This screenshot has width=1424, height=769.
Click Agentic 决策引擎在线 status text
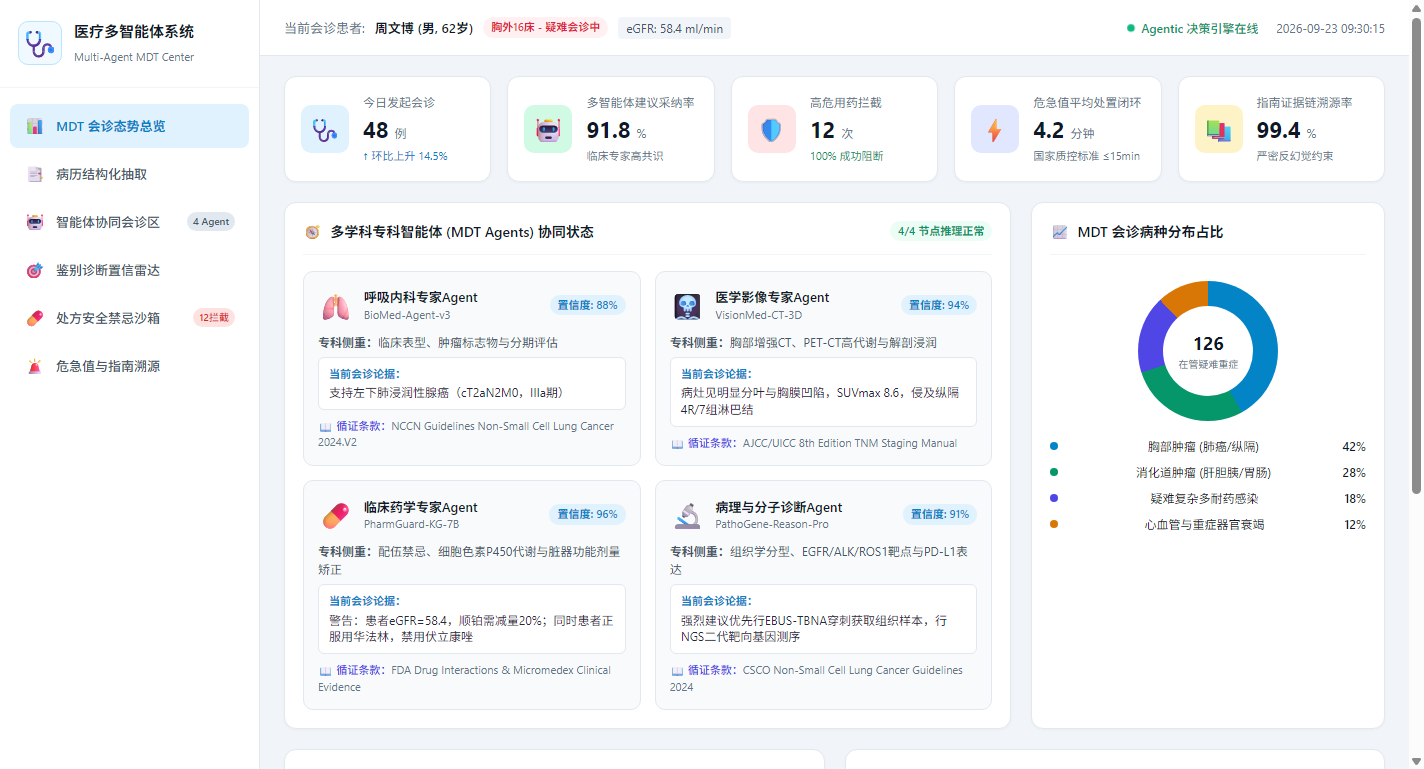click(1199, 28)
